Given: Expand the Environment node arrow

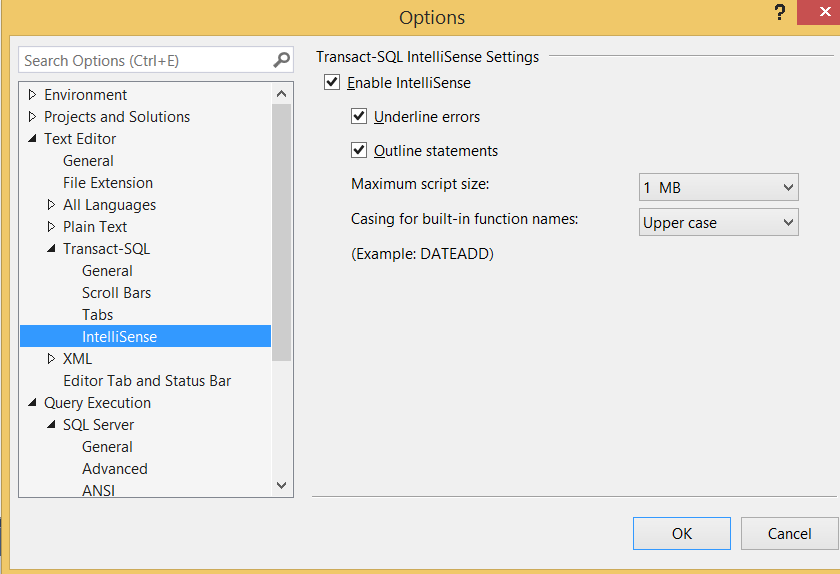Looking at the screenshot, I should [x=32, y=95].
